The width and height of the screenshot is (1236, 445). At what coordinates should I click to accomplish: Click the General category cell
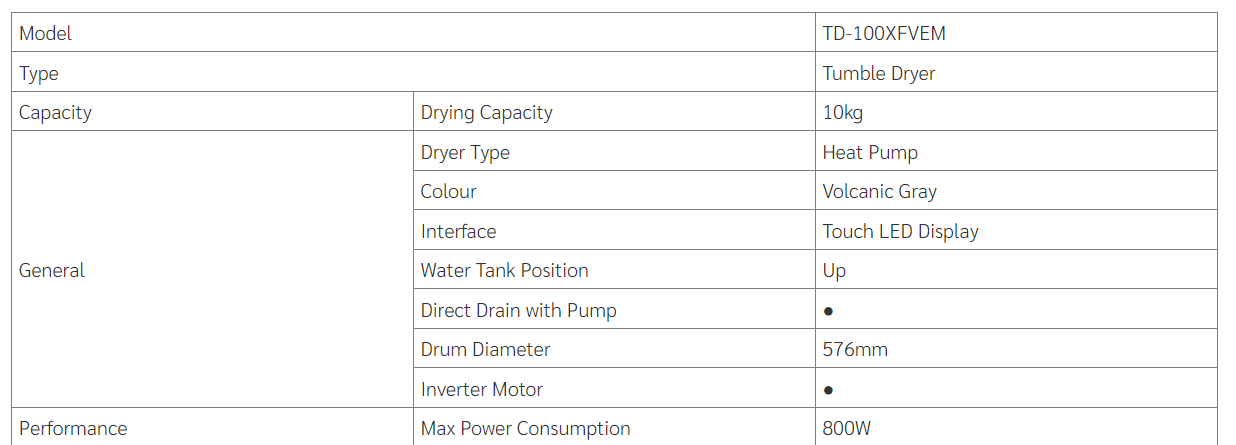(52, 271)
